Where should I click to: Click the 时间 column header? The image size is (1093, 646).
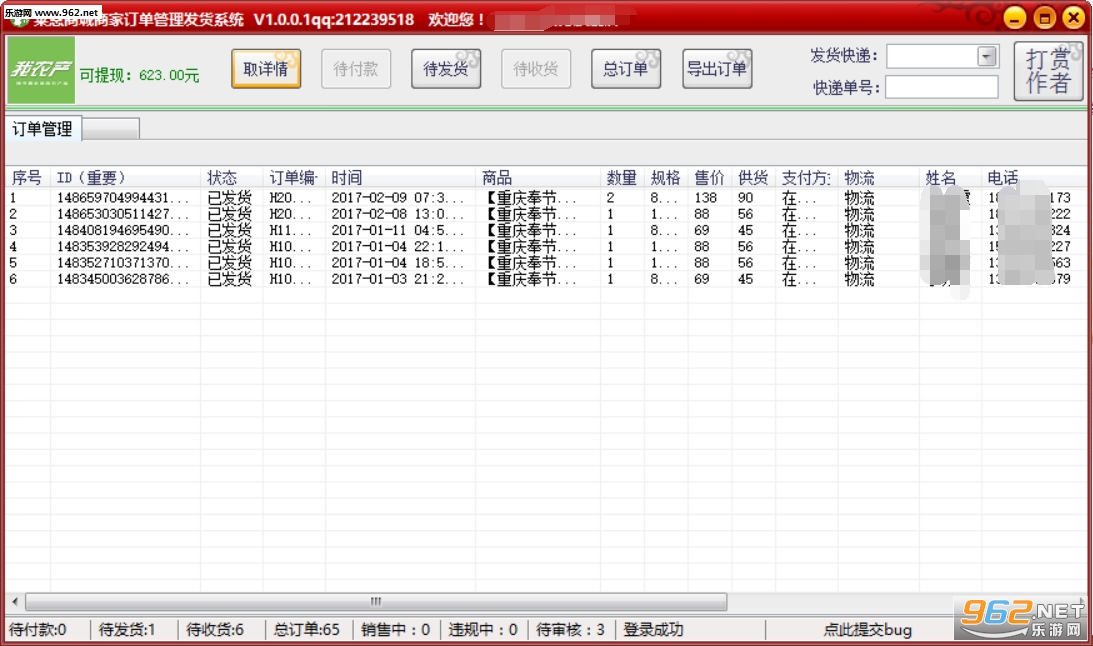click(x=401, y=178)
